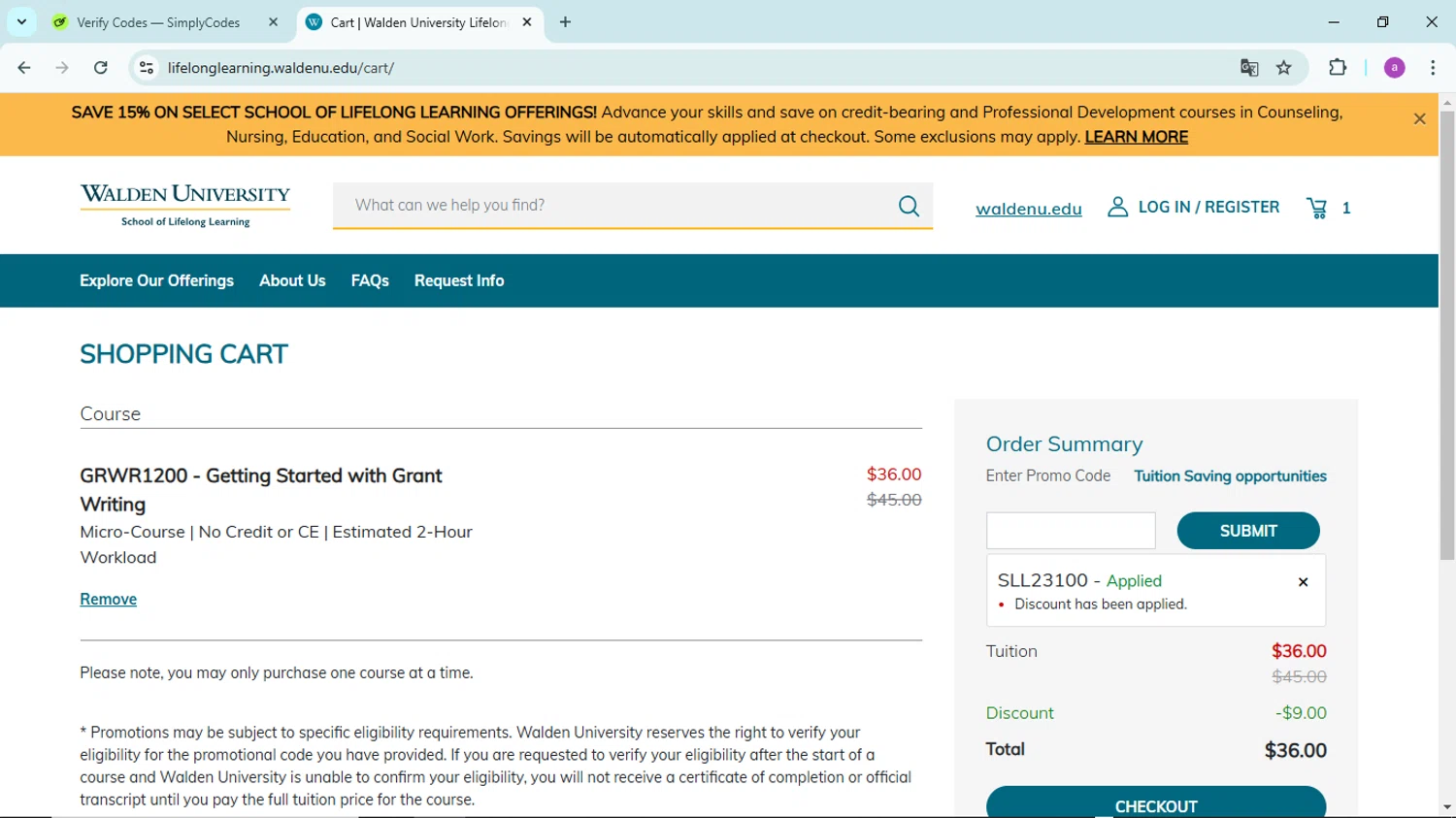Click the cart item count 1
Image resolution: width=1456 pixels, height=818 pixels.
pos(1345,208)
